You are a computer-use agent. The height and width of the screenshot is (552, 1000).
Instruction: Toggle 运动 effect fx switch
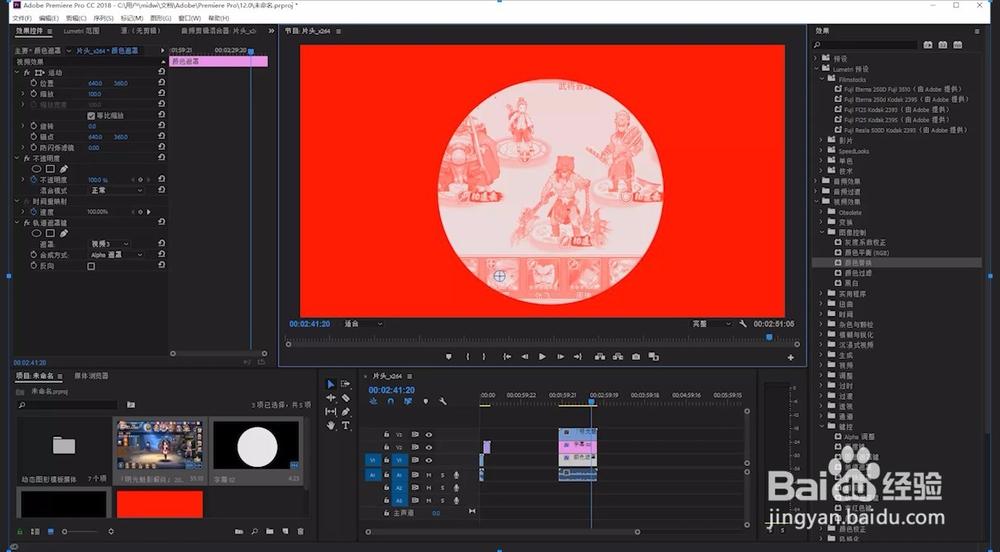[x=27, y=73]
